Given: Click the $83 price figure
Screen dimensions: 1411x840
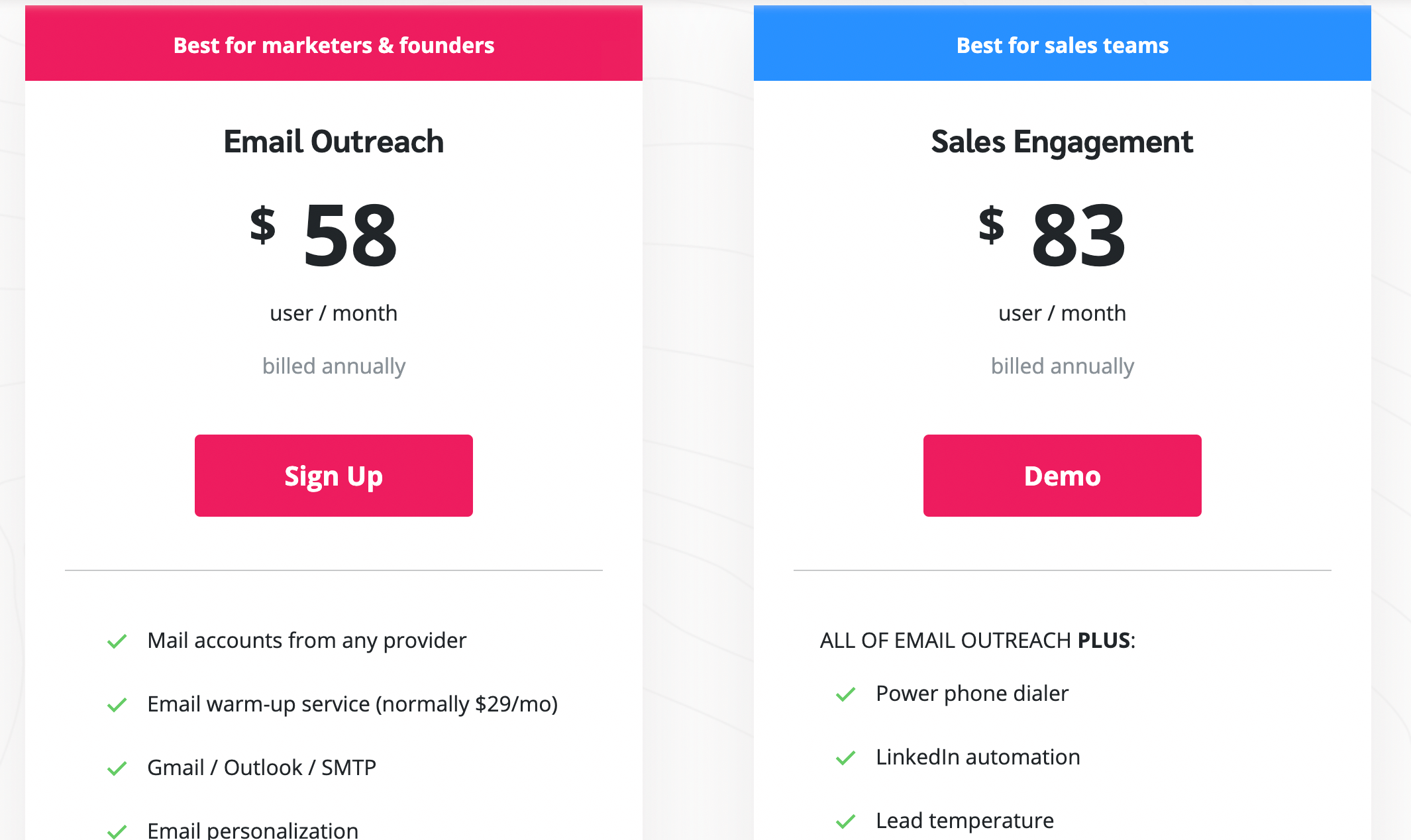Looking at the screenshot, I should coord(1078,236).
